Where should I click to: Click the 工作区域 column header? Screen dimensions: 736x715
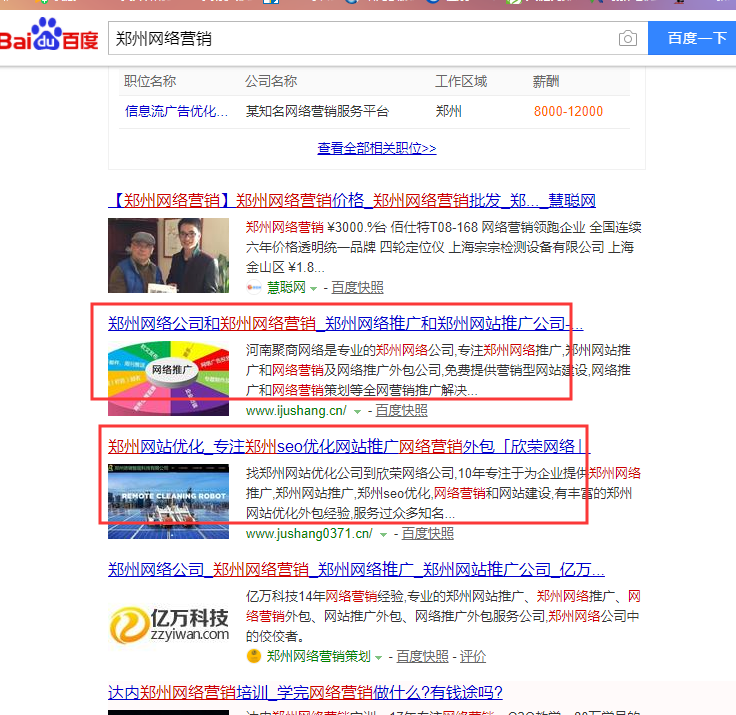pyautogui.click(x=461, y=81)
